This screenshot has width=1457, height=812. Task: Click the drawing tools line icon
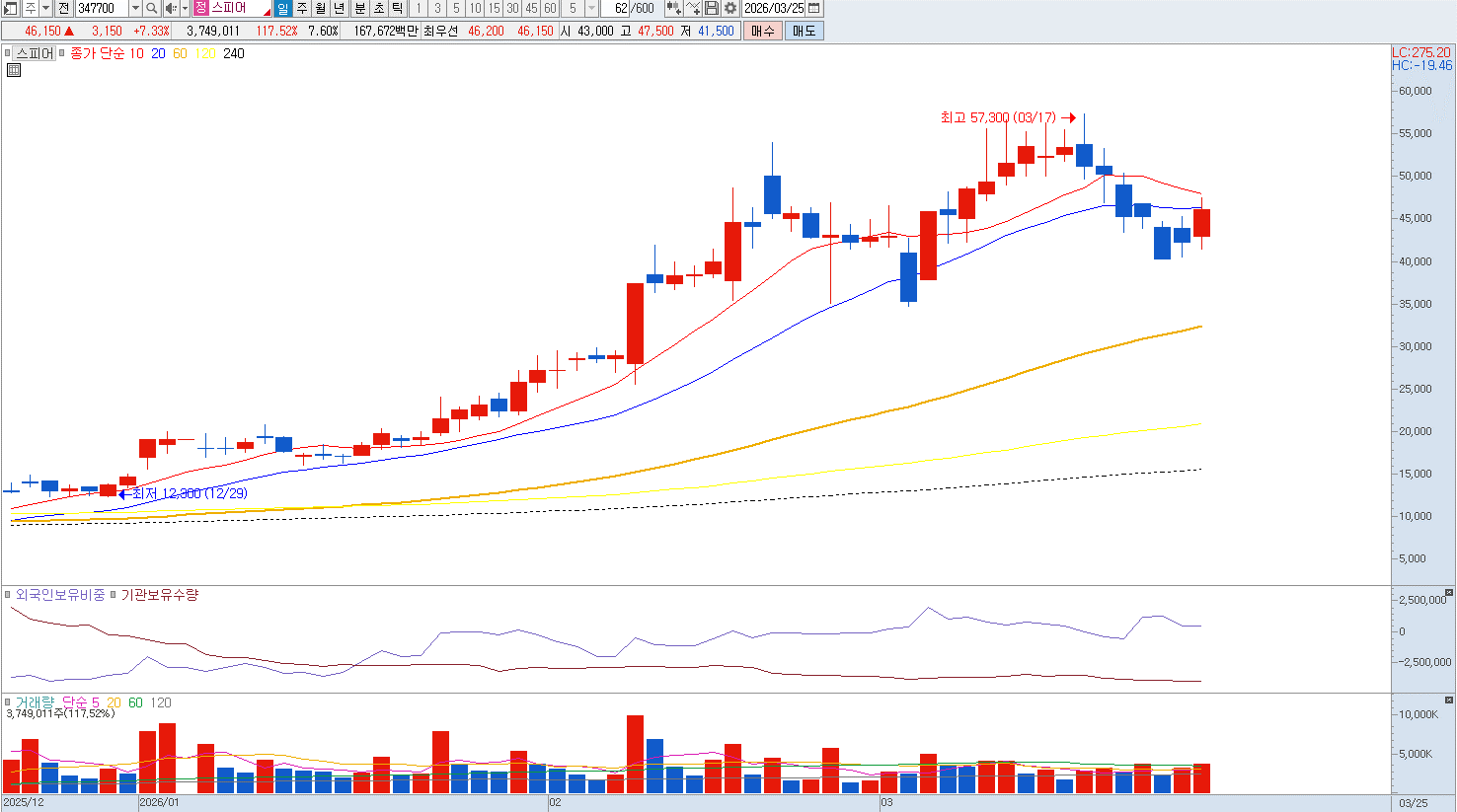click(x=693, y=8)
